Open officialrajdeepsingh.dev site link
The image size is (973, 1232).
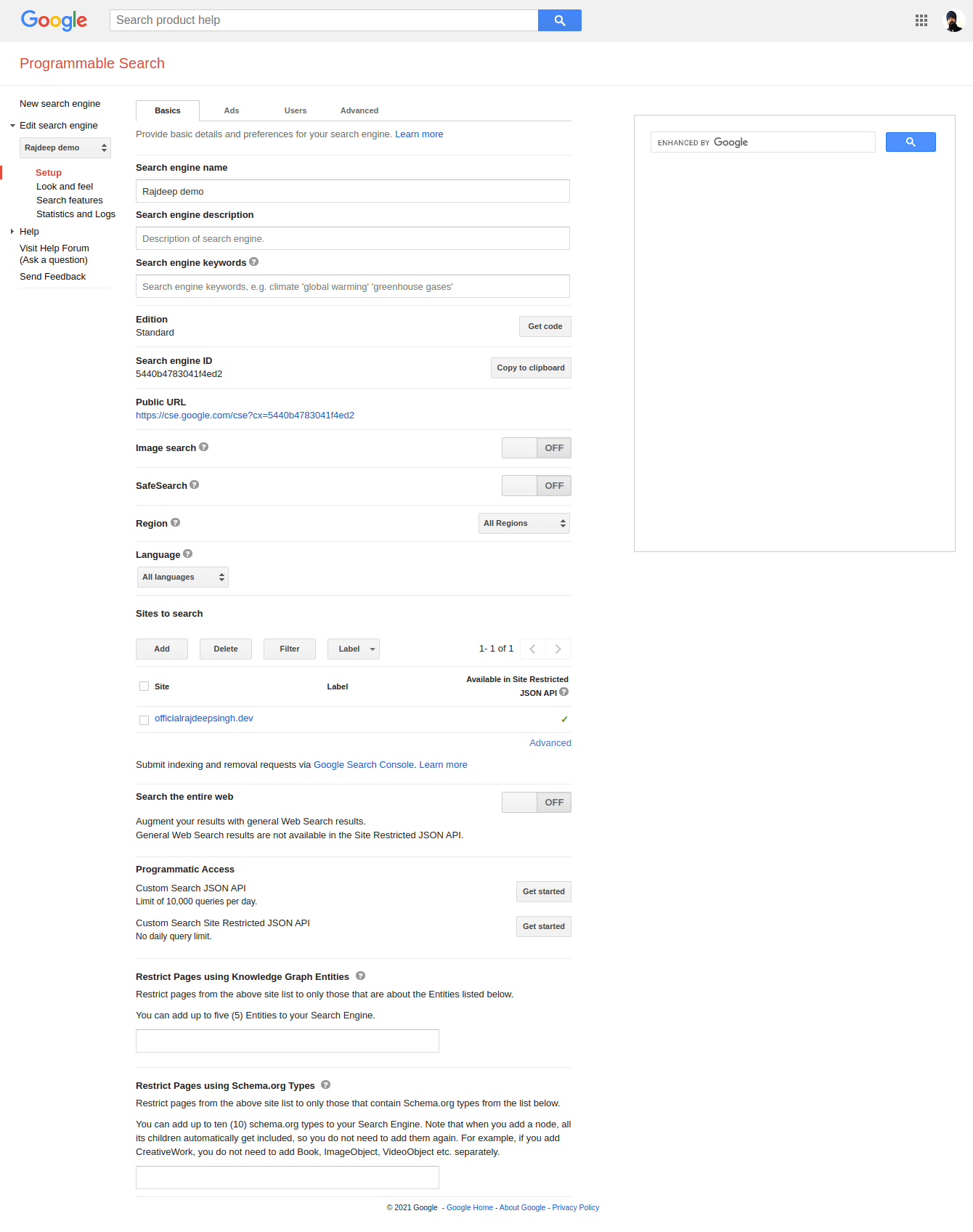click(204, 718)
